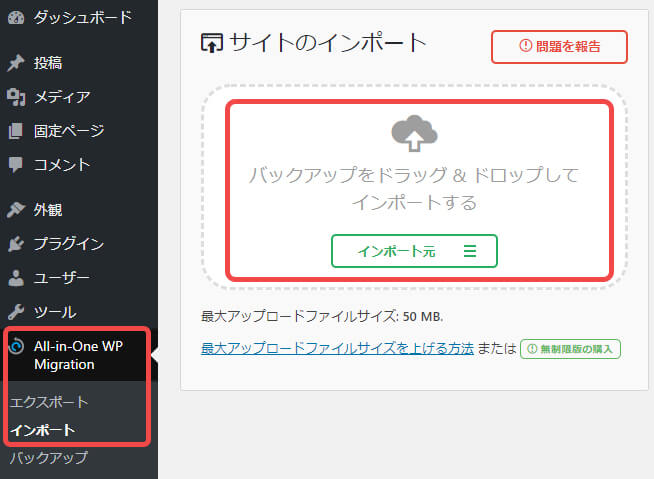The height and width of the screenshot is (479, 654).
Task: Click the import icon beside サイトのインポート heading
Action: pyautogui.click(x=212, y=43)
